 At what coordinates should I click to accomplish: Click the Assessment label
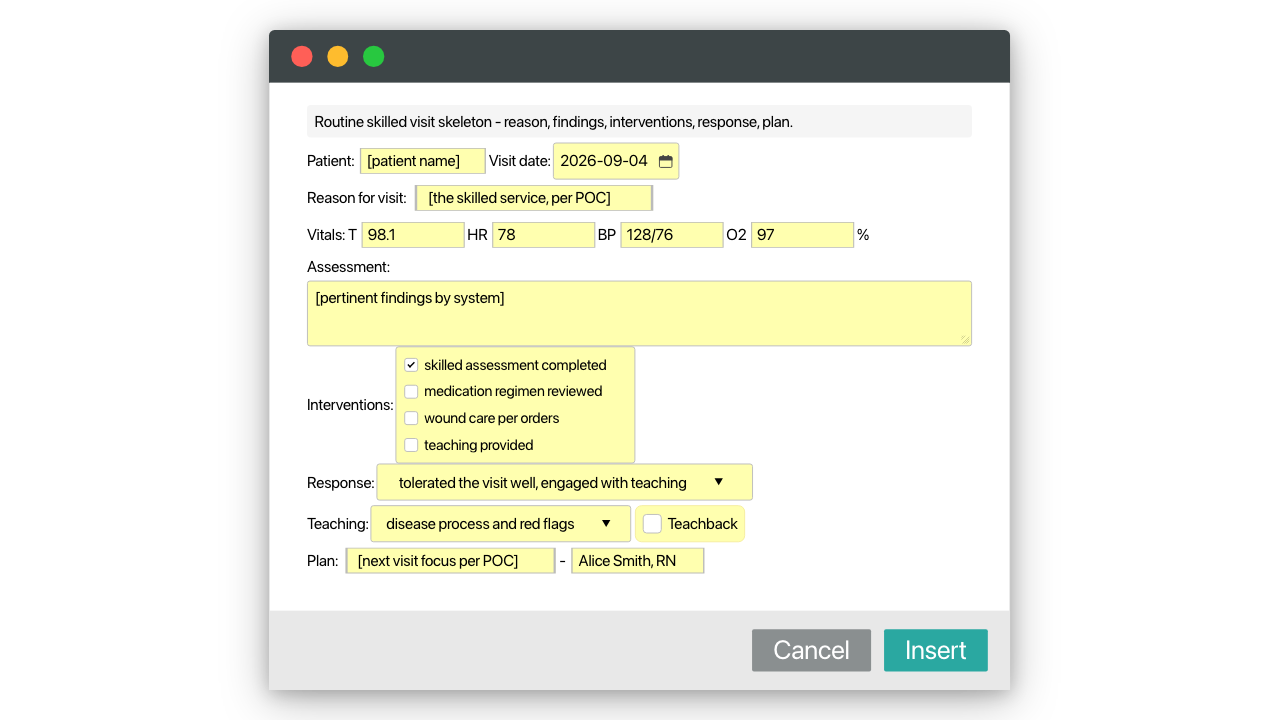coord(348,267)
